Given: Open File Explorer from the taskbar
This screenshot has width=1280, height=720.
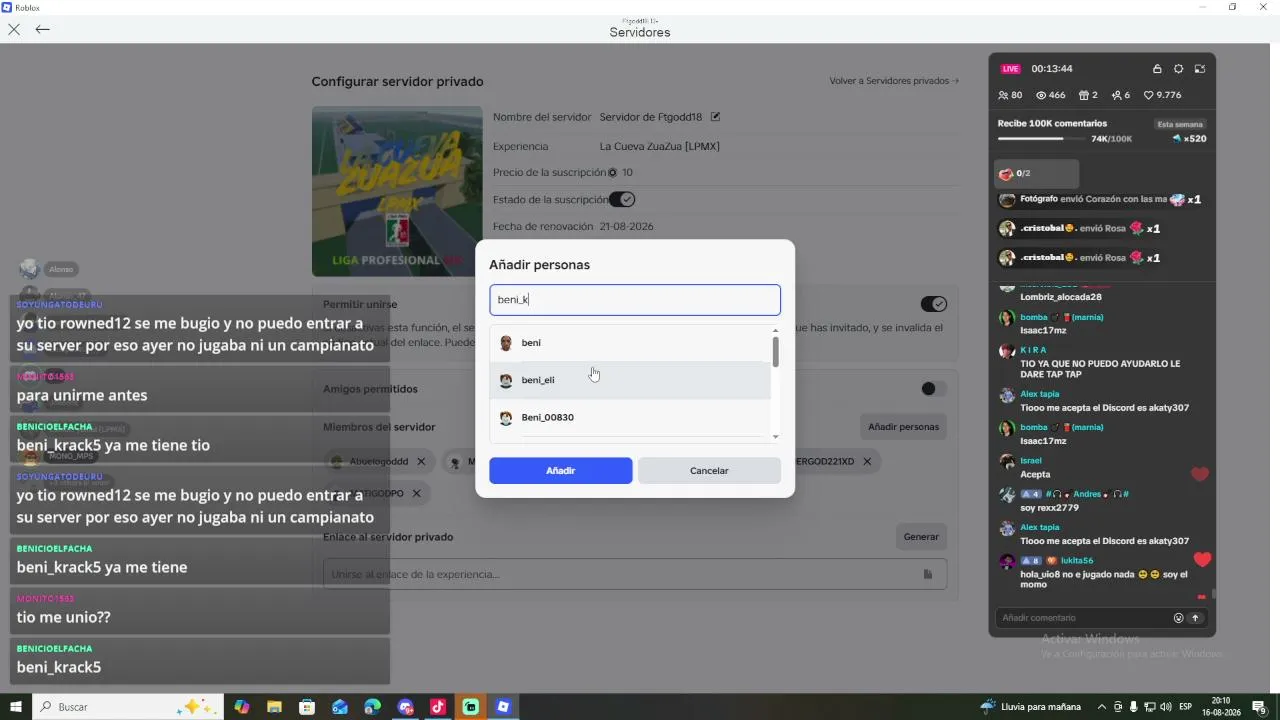Looking at the screenshot, I should (274, 707).
